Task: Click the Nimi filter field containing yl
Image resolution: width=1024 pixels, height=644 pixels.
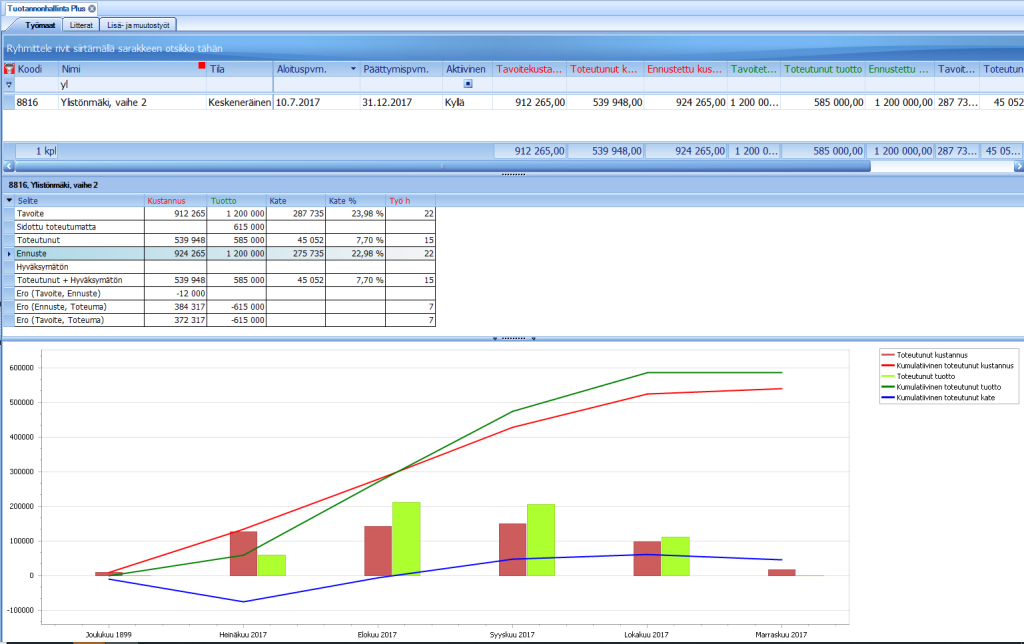Action: (x=133, y=85)
